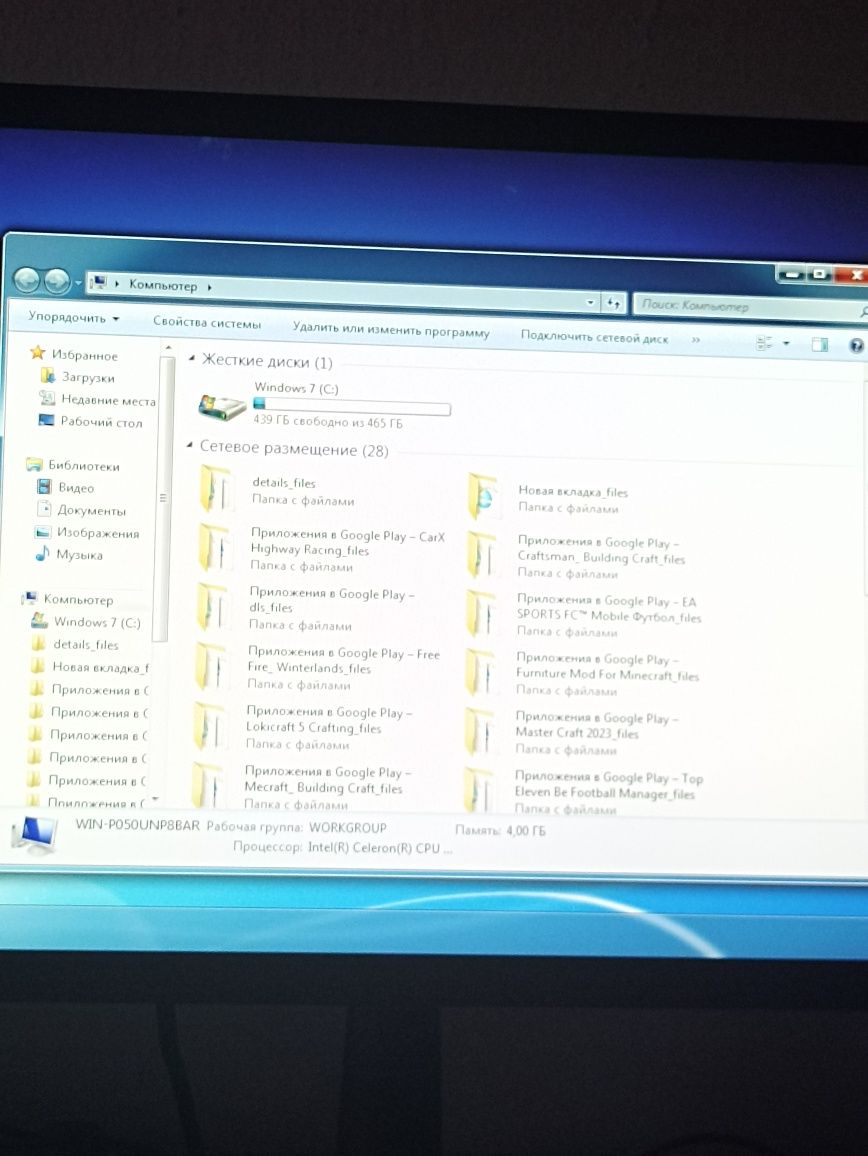Select EA SPORTS FC Mobile Футбол_files folder icon
This screenshot has height=1156, width=868.
(x=482, y=613)
